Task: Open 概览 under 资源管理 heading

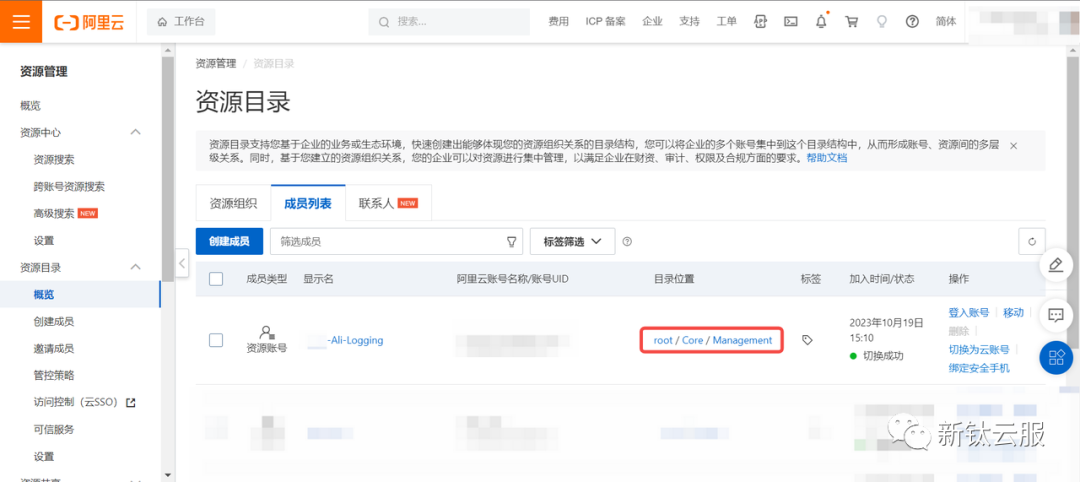Action: [x=30, y=105]
